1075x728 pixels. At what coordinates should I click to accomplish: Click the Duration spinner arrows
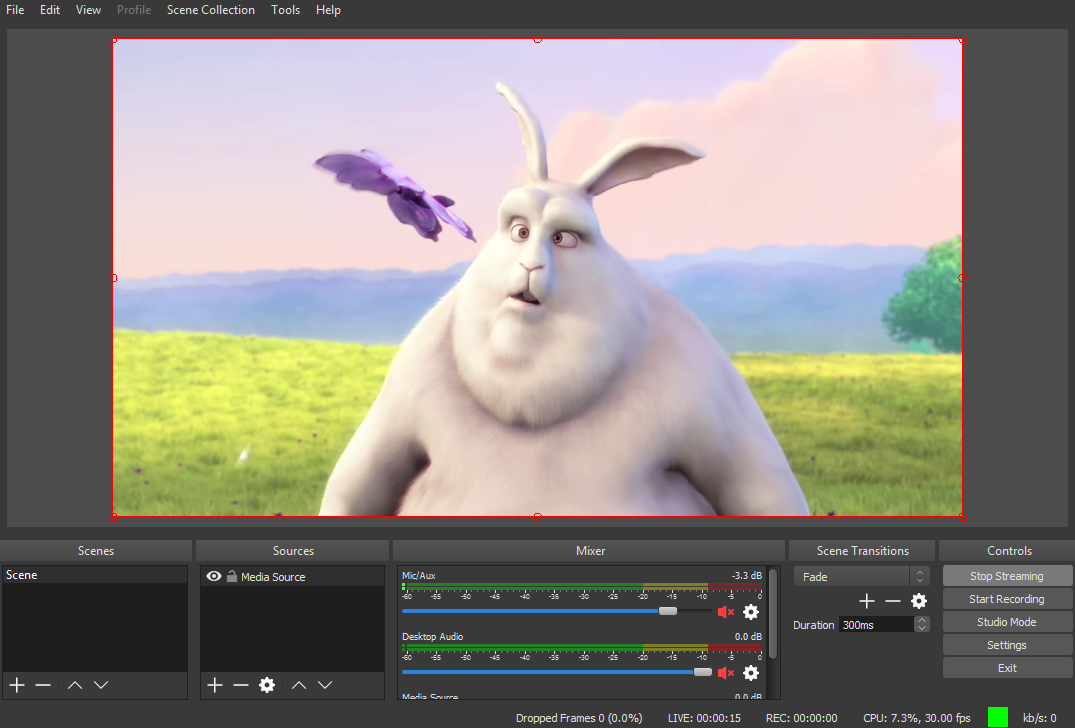(x=921, y=624)
